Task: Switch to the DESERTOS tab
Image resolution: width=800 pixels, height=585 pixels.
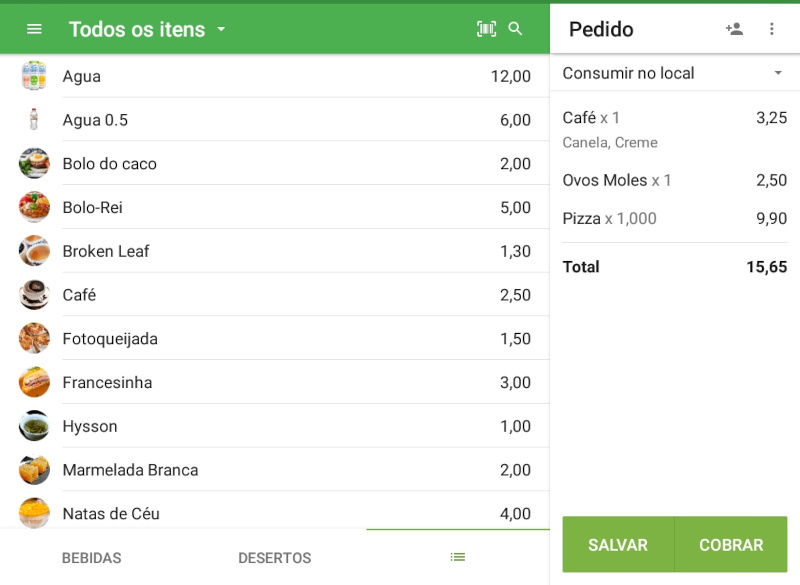Action: (274, 558)
